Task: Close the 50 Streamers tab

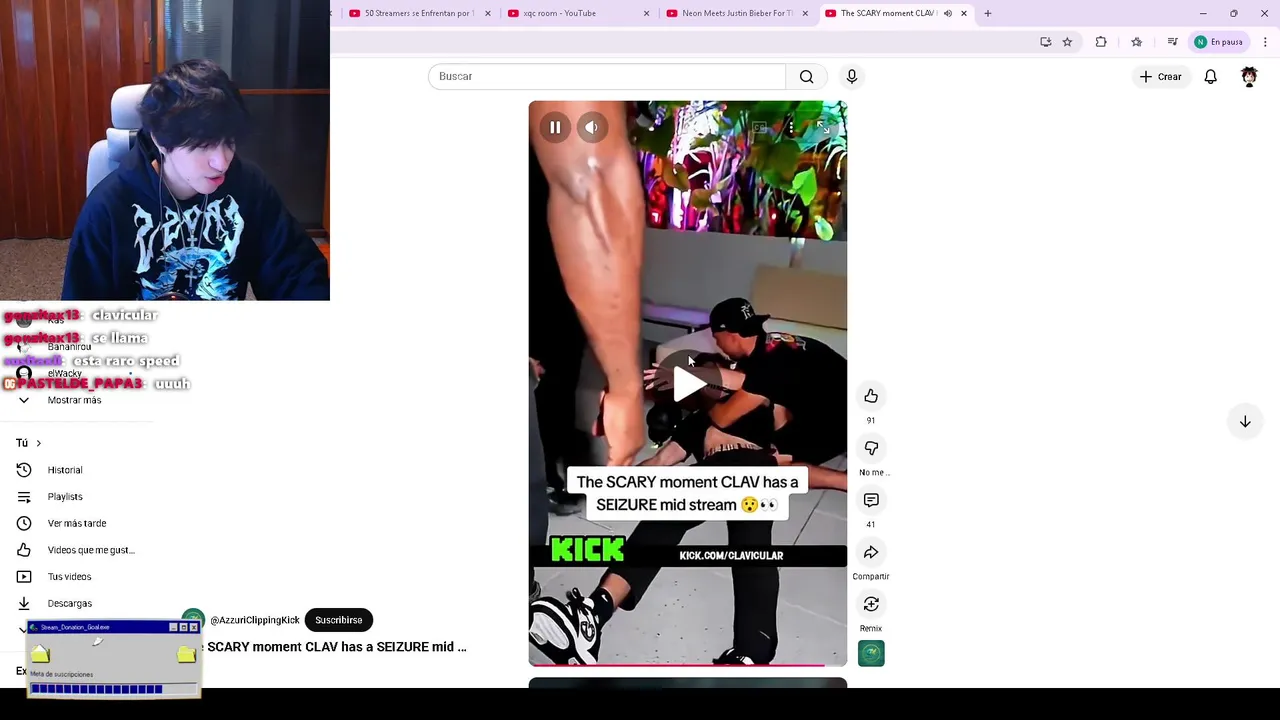Action: (x=488, y=13)
